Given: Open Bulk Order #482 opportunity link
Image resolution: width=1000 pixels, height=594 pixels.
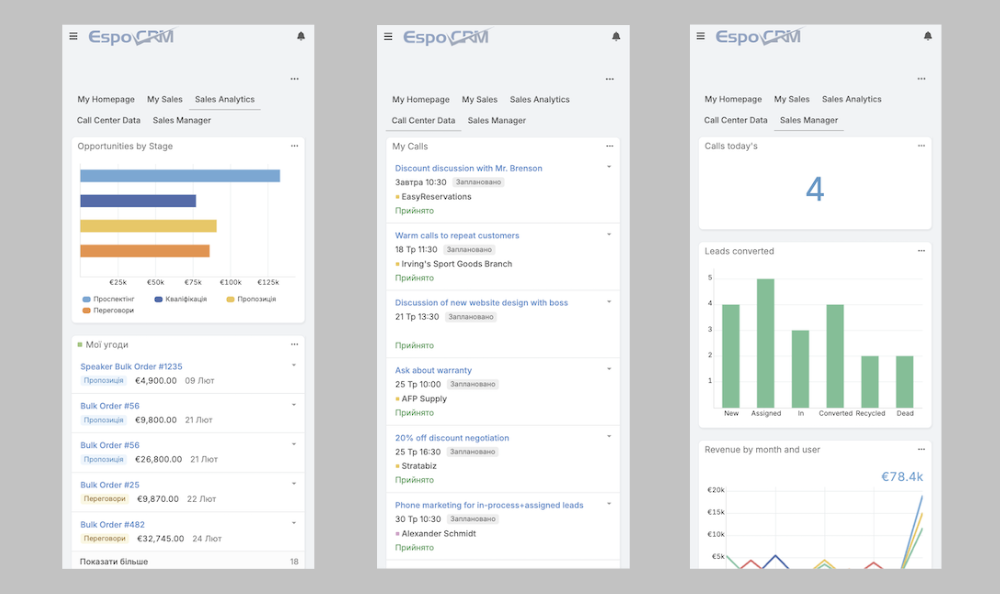Looking at the screenshot, I should coord(112,524).
